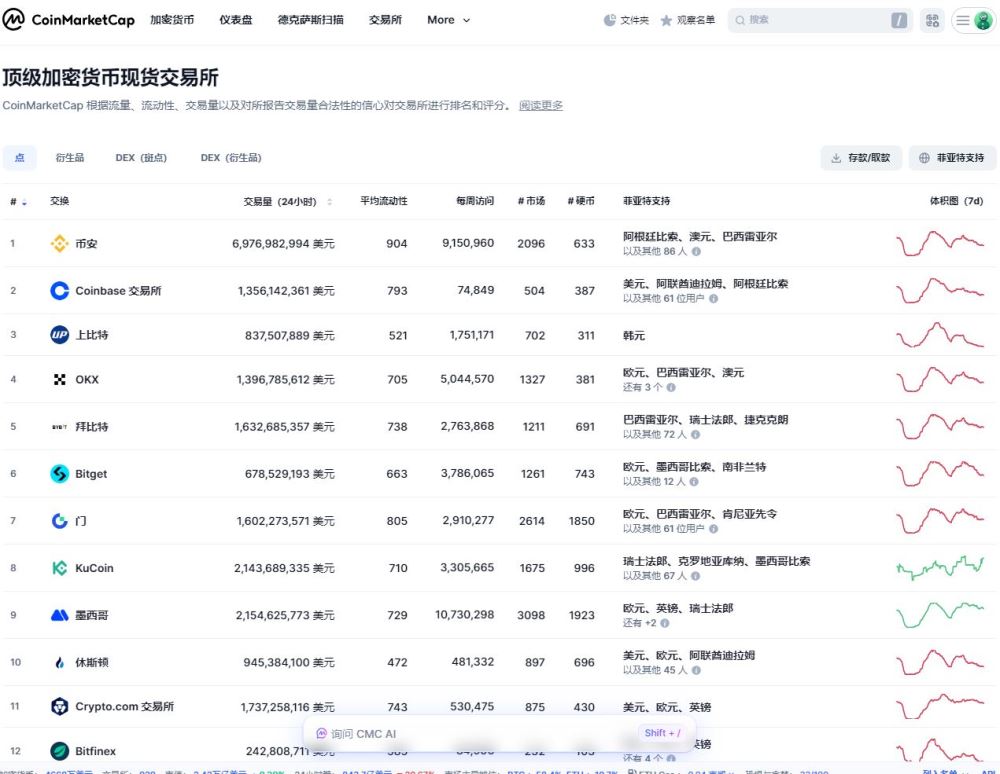
Task: Click info icon in OKX fiat row
Action: (x=671, y=387)
